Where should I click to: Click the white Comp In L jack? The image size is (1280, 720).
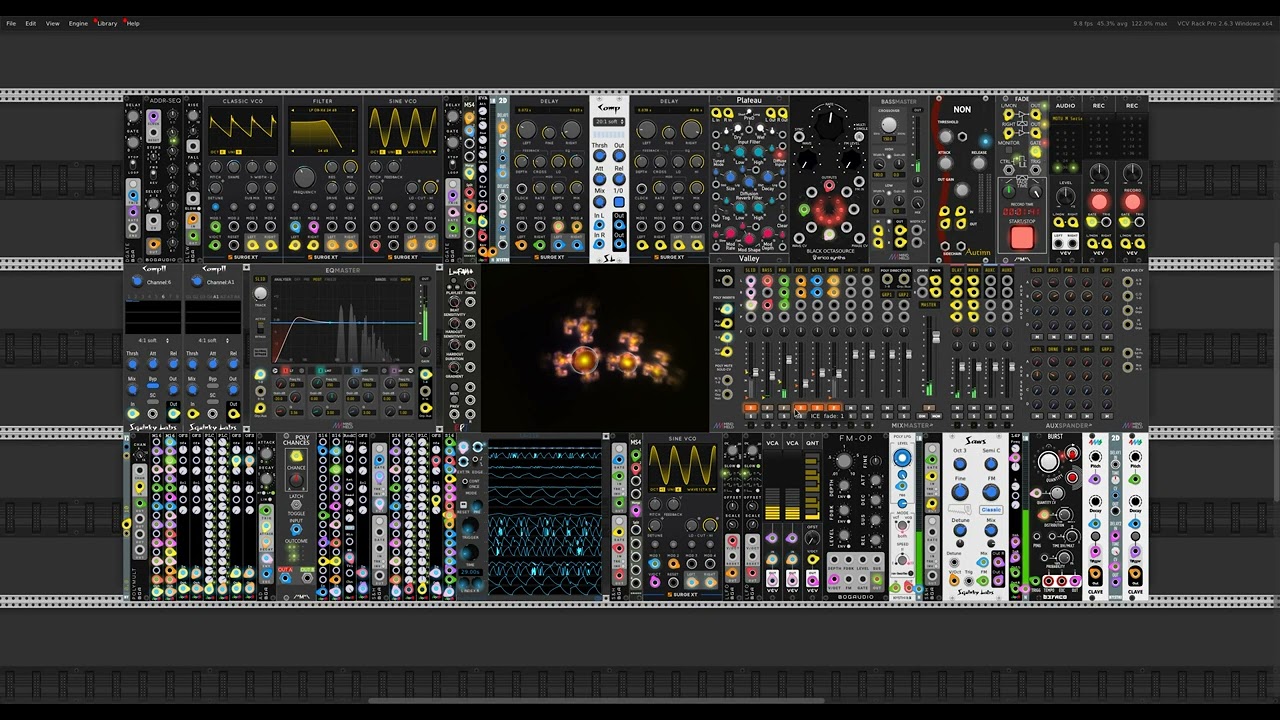[x=599, y=225]
